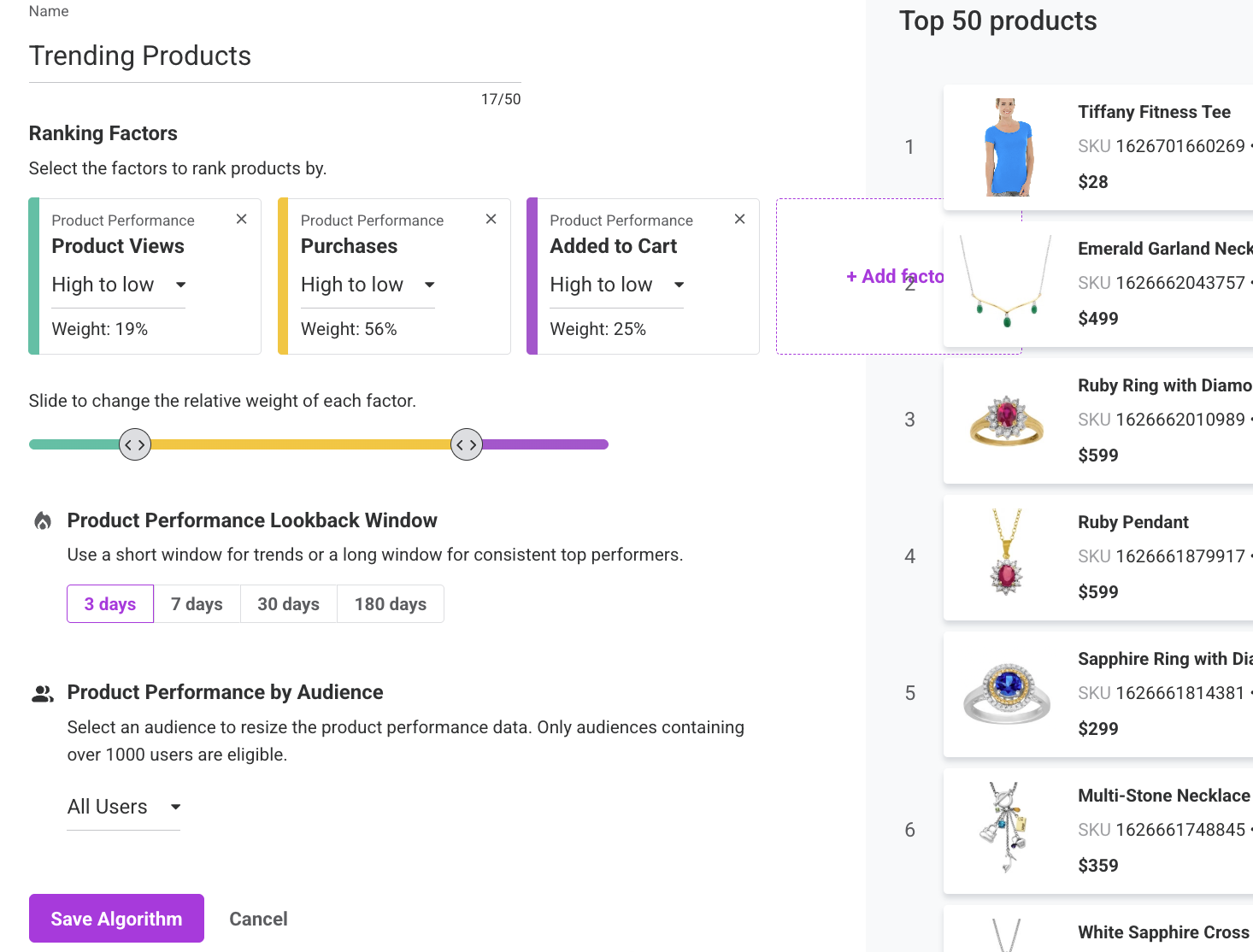Click Weight: 25% on Added to Cart card
Viewport: 1253px width, 952px height.
click(598, 329)
